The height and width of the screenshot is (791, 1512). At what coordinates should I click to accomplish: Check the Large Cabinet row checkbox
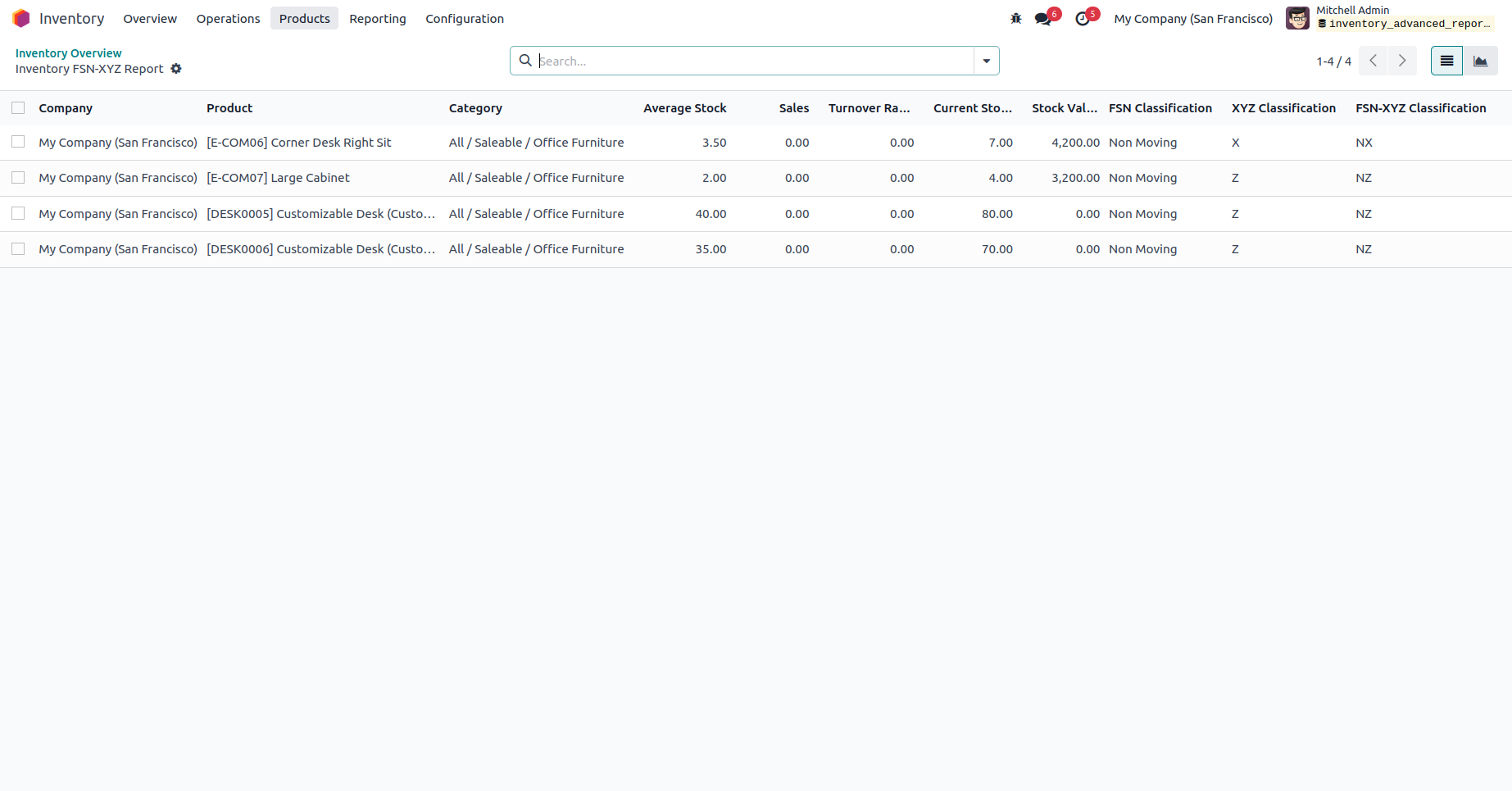pos(18,178)
